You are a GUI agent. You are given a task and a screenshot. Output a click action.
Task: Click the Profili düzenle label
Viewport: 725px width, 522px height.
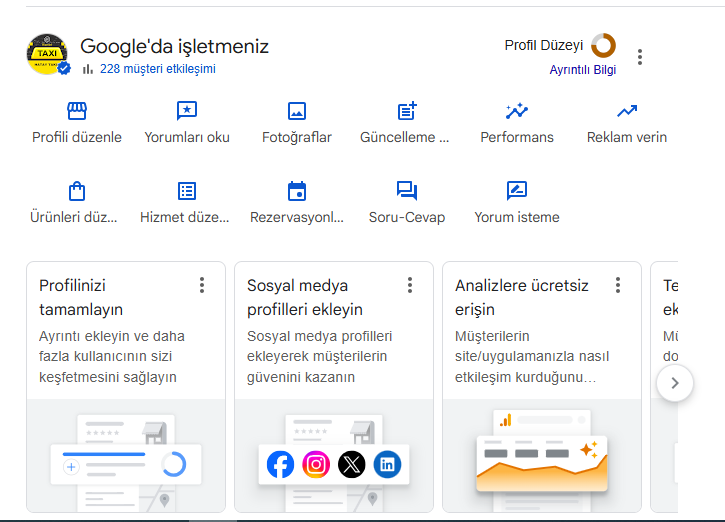tap(77, 137)
